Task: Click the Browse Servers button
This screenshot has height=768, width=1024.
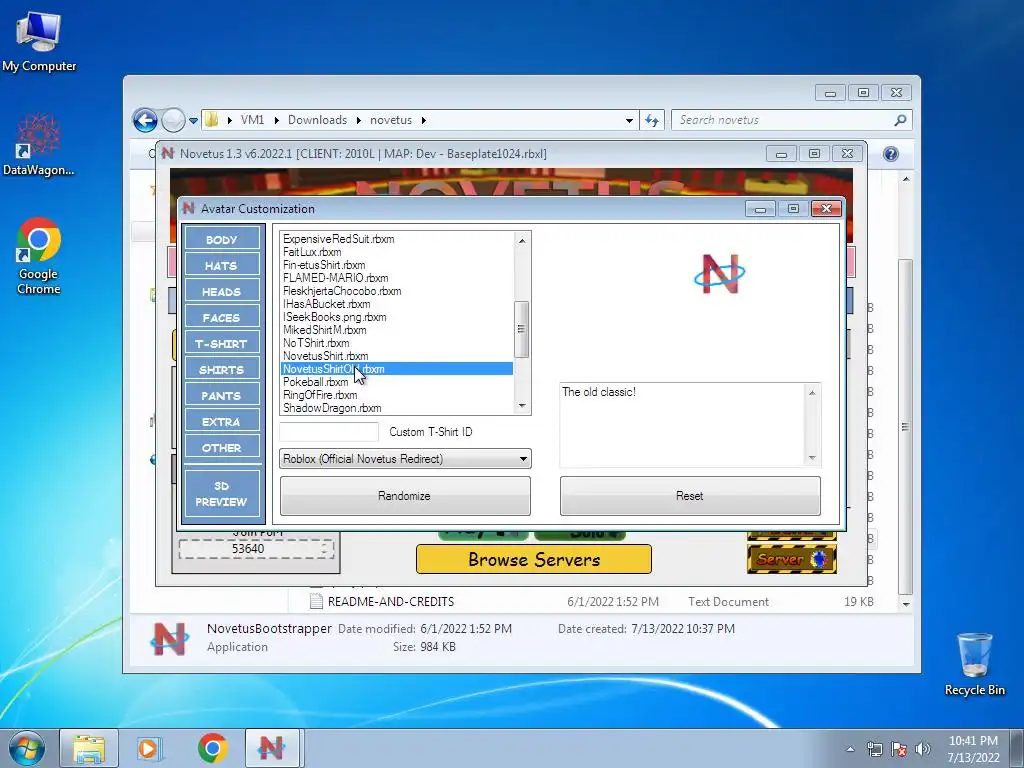Action: pos(534,560)
